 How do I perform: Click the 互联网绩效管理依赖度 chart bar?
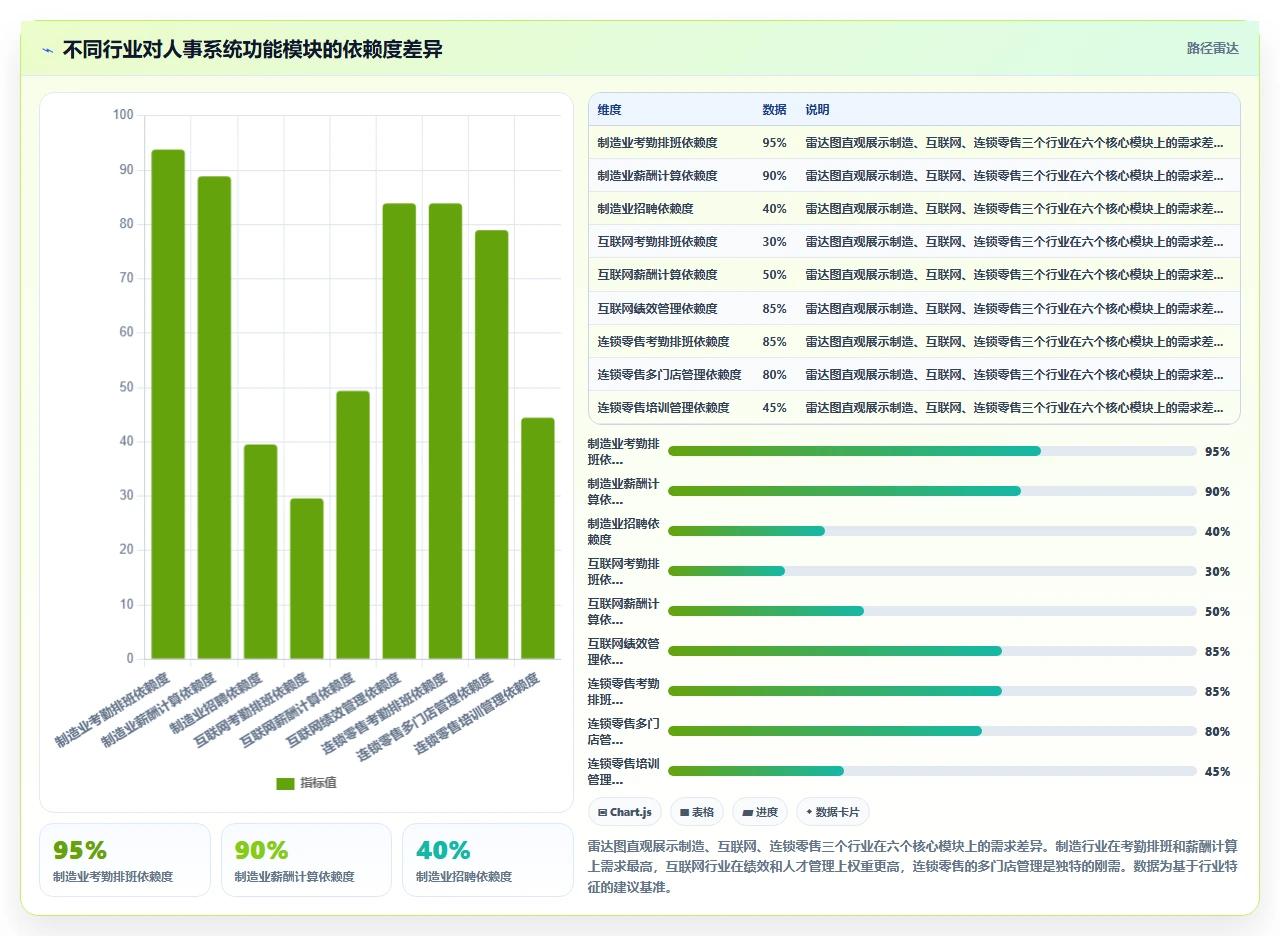pos(399,431)
